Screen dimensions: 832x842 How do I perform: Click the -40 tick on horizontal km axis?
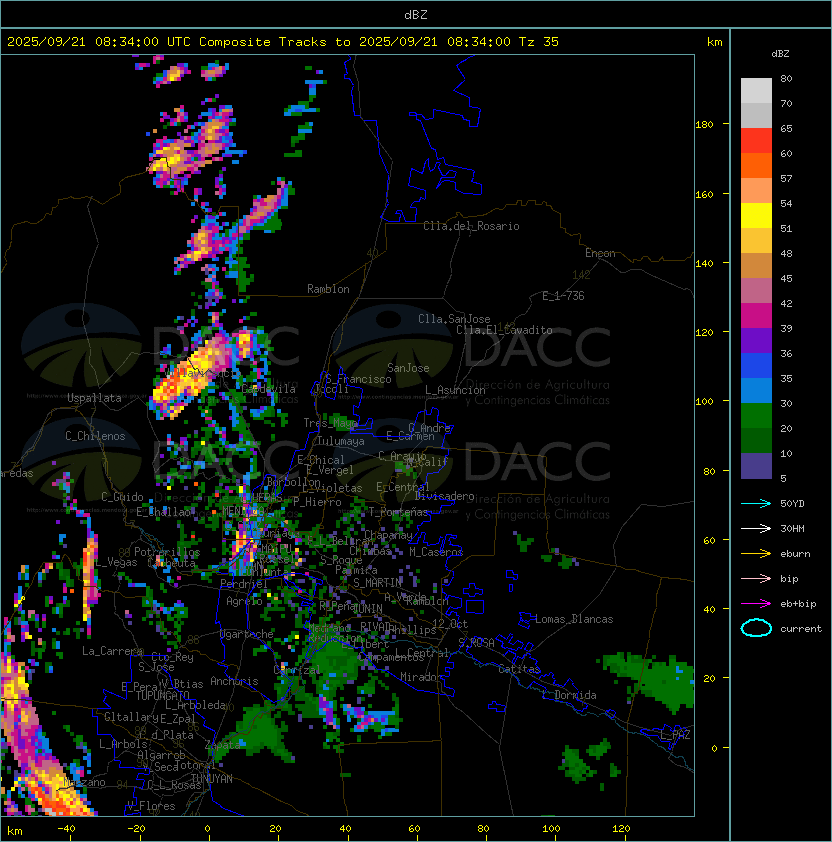66,829
